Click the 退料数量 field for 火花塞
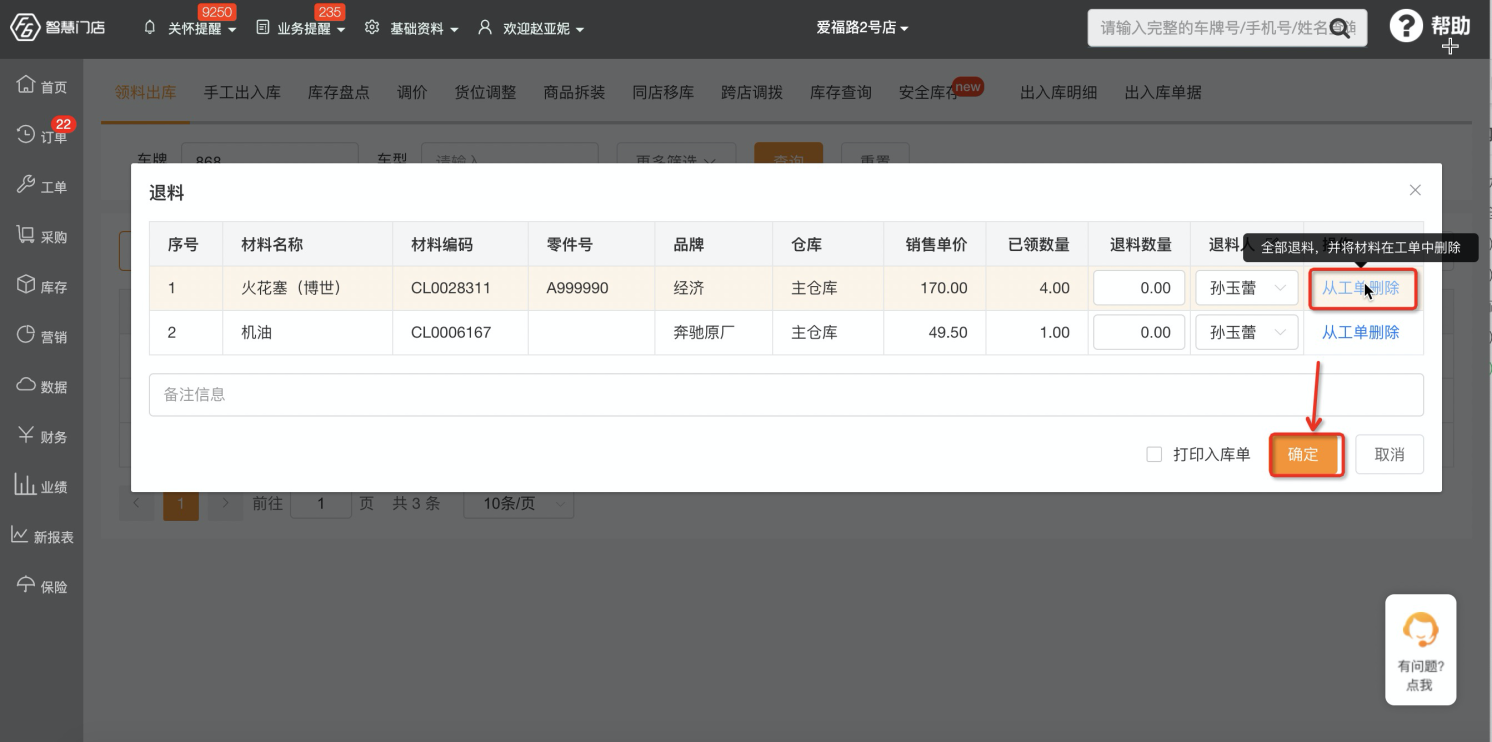 click(1139, 288)
